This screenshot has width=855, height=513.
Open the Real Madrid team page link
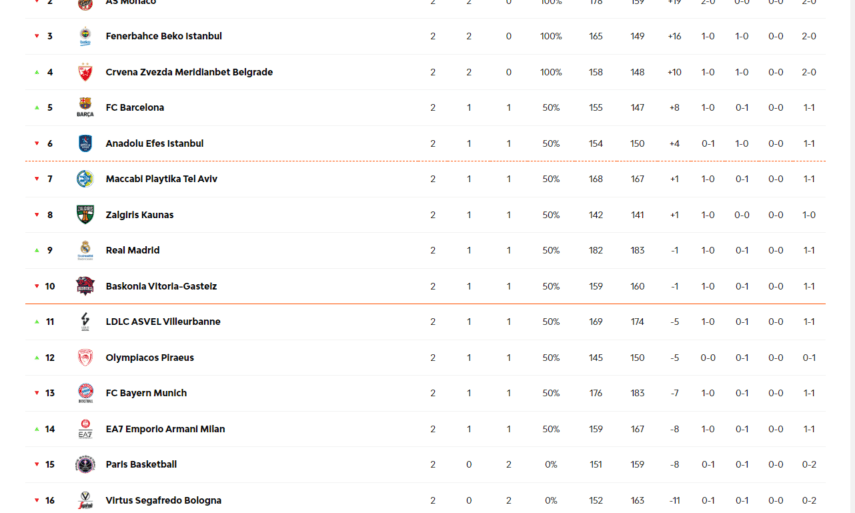coord(132,251)
